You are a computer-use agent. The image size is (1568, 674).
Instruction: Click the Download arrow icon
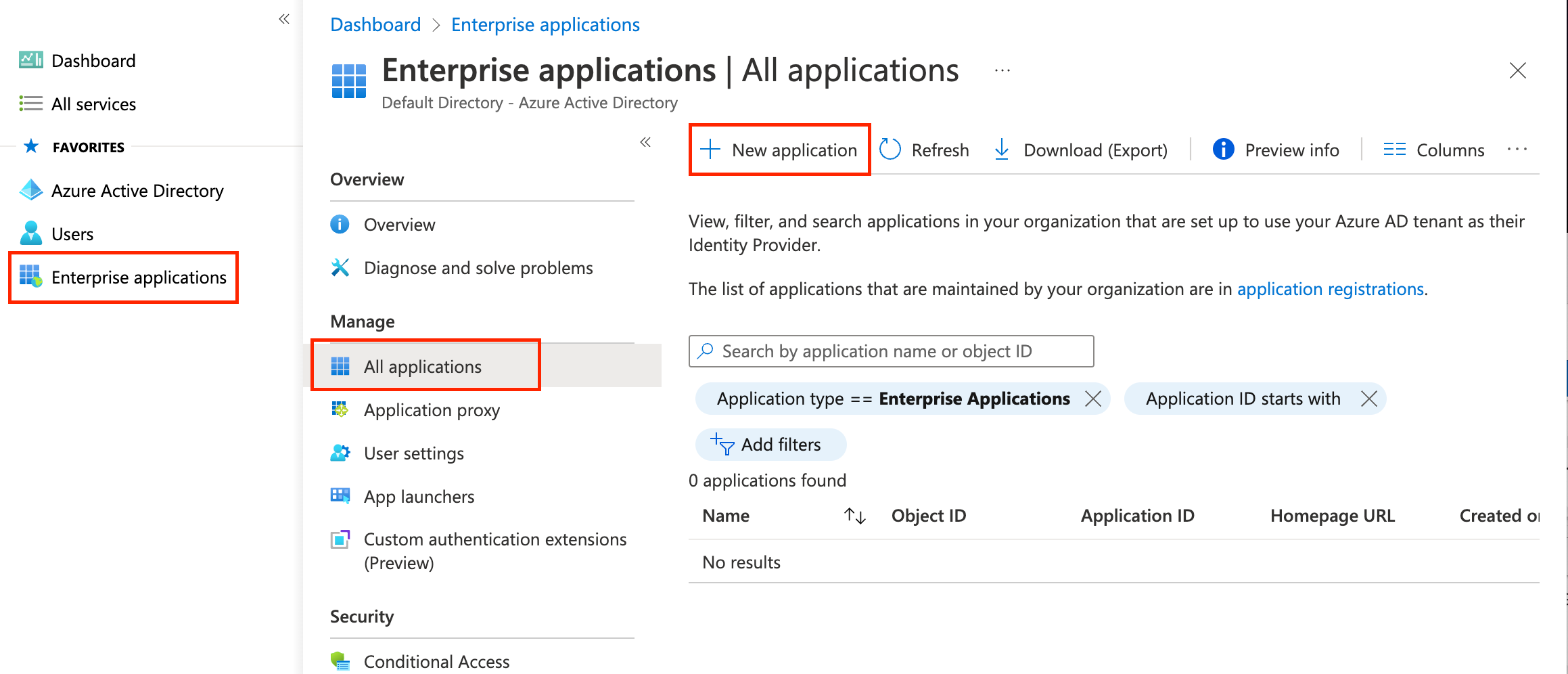1002,149
